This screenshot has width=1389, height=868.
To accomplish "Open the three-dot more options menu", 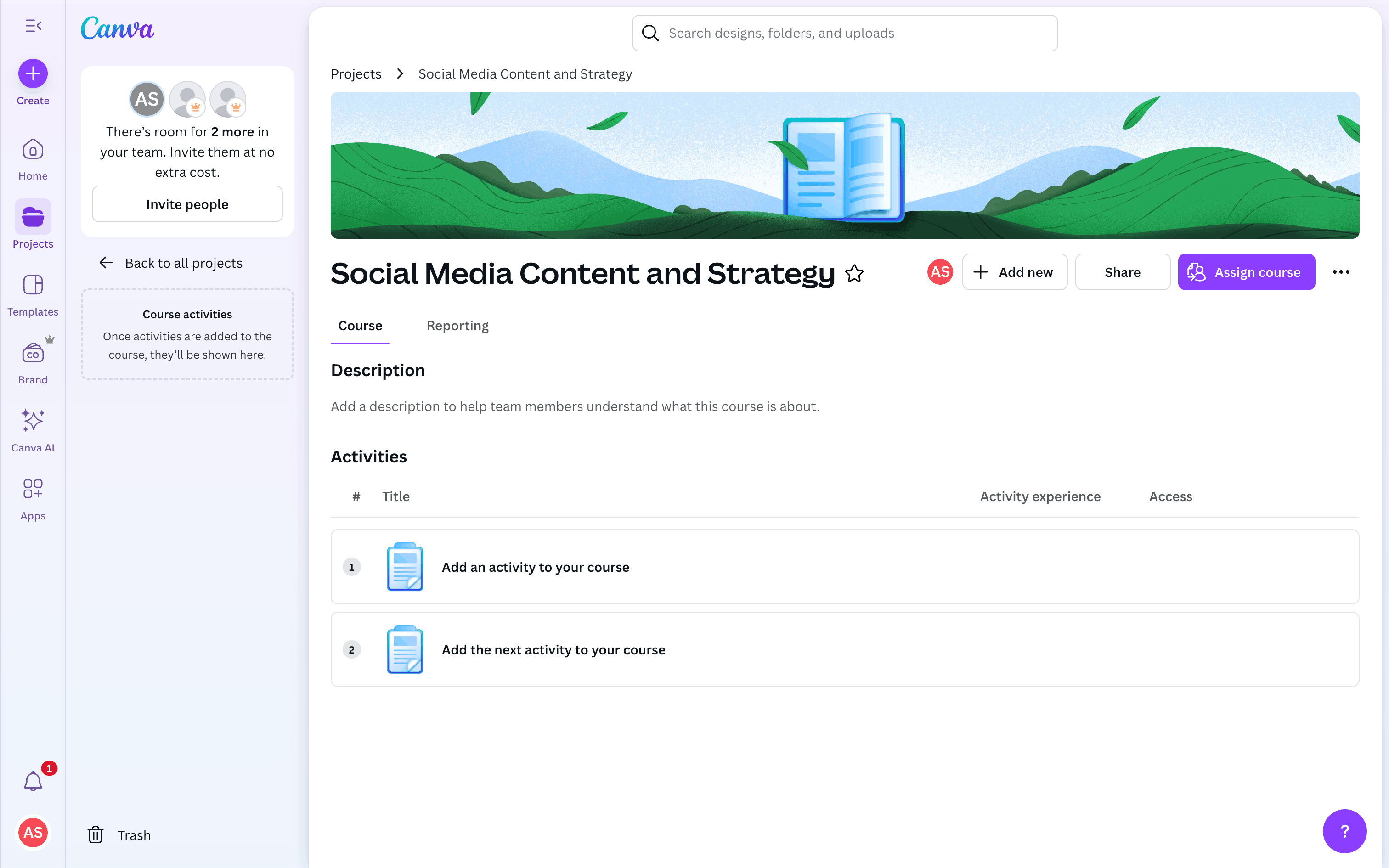I will coord(1341,272).
